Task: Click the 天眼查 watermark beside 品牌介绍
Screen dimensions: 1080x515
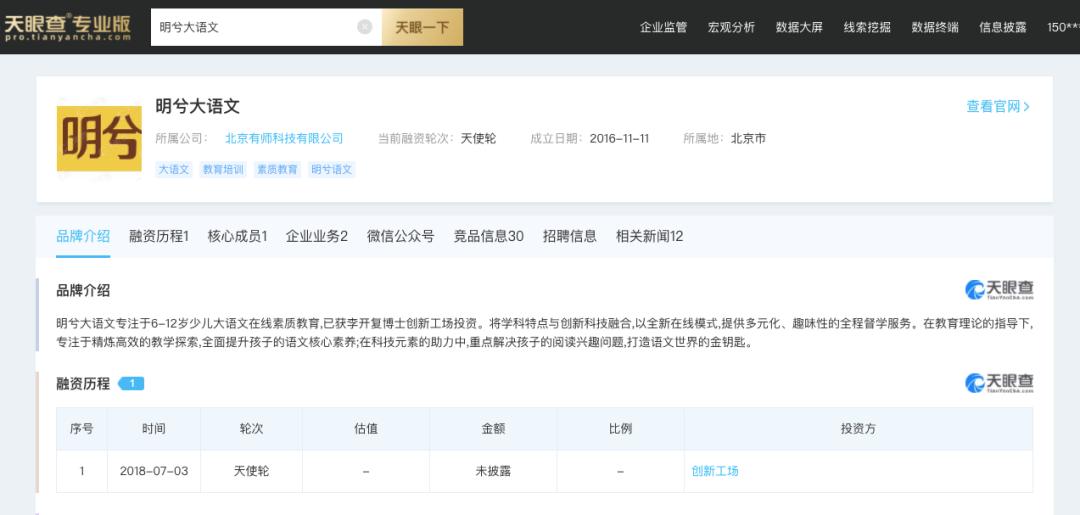Action: tap(999, 290)
